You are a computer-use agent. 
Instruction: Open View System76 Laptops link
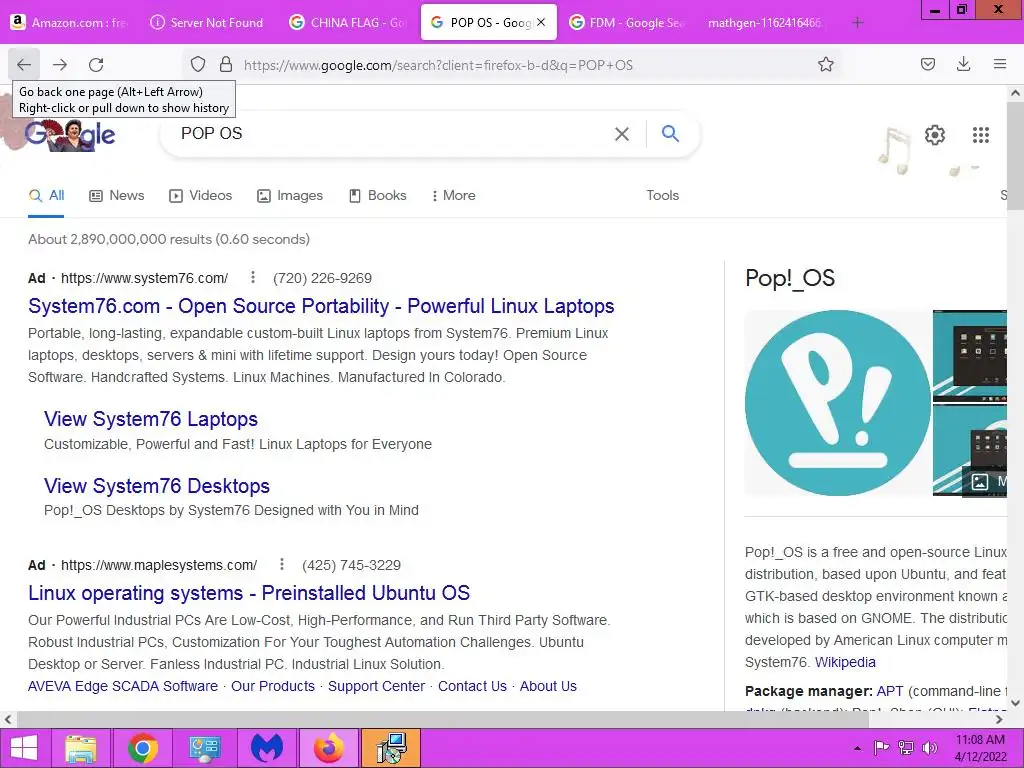click(x=151, y=419)
